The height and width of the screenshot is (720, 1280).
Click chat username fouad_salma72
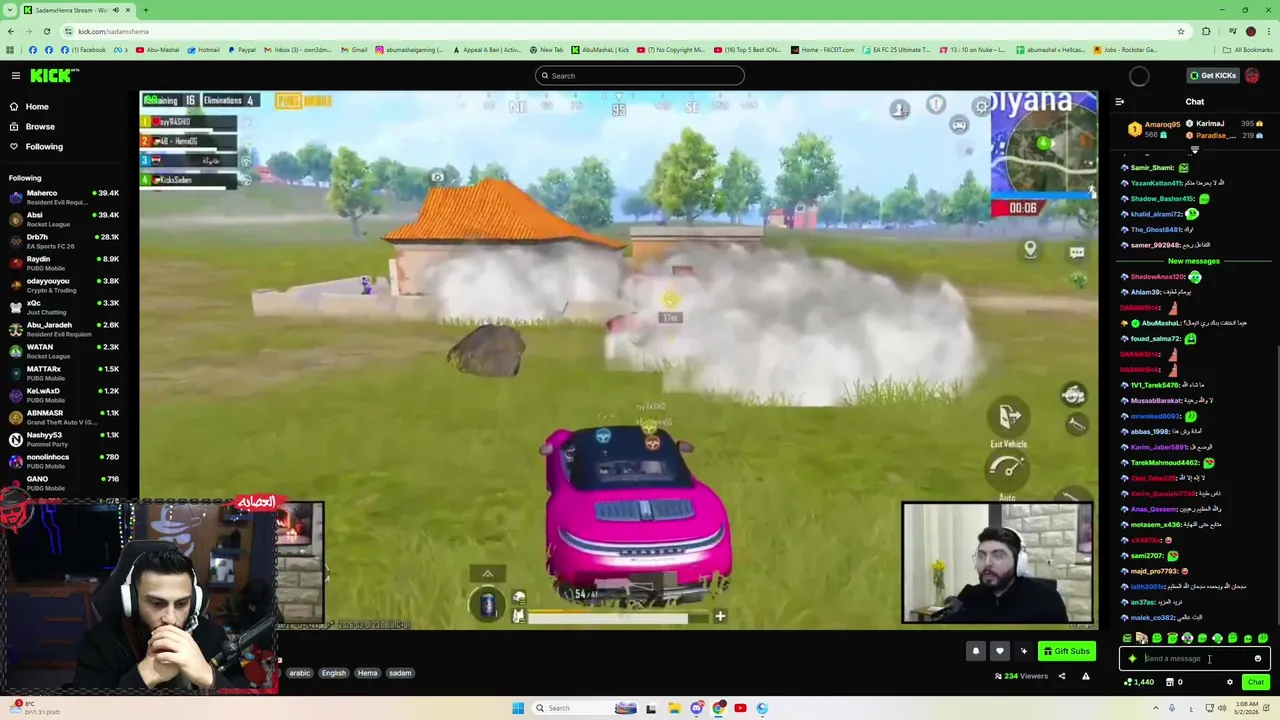pyautogui.click(x=1156, y=339)
